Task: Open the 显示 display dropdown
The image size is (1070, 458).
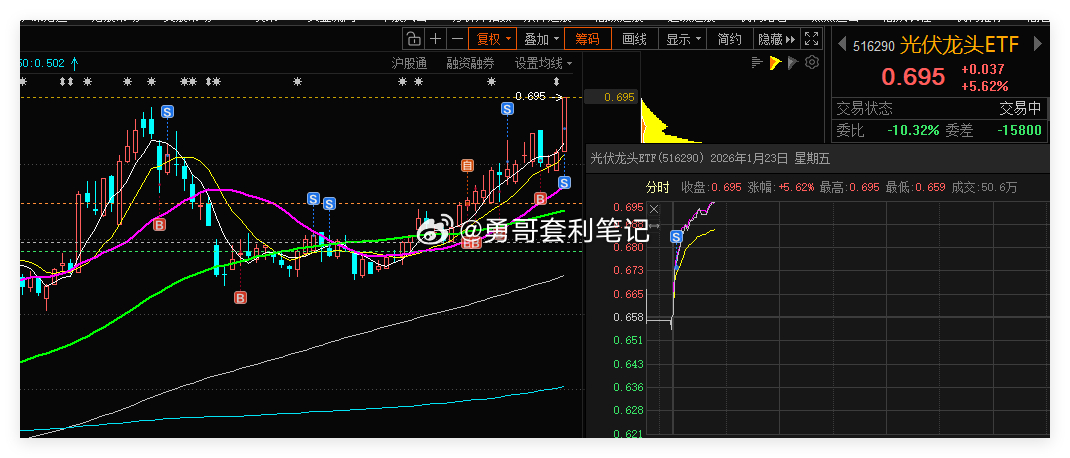Action: coord(683,39)
